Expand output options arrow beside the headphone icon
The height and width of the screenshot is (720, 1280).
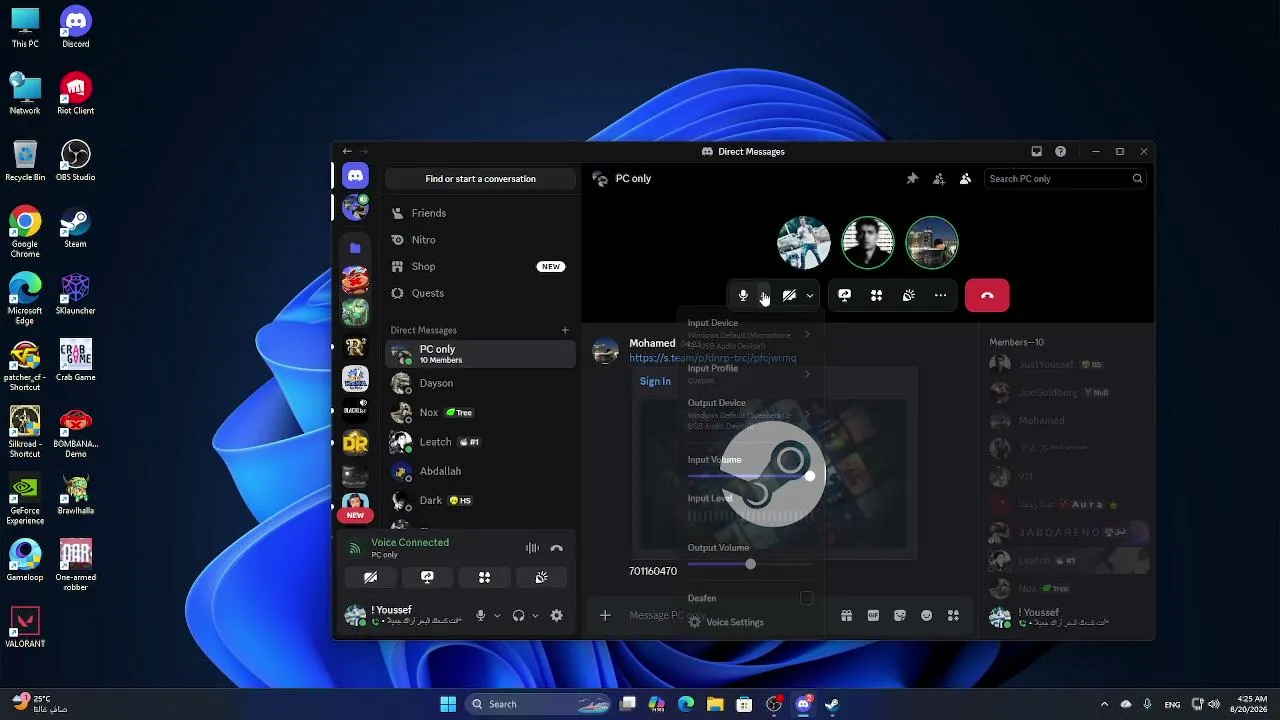pos(535,616)
